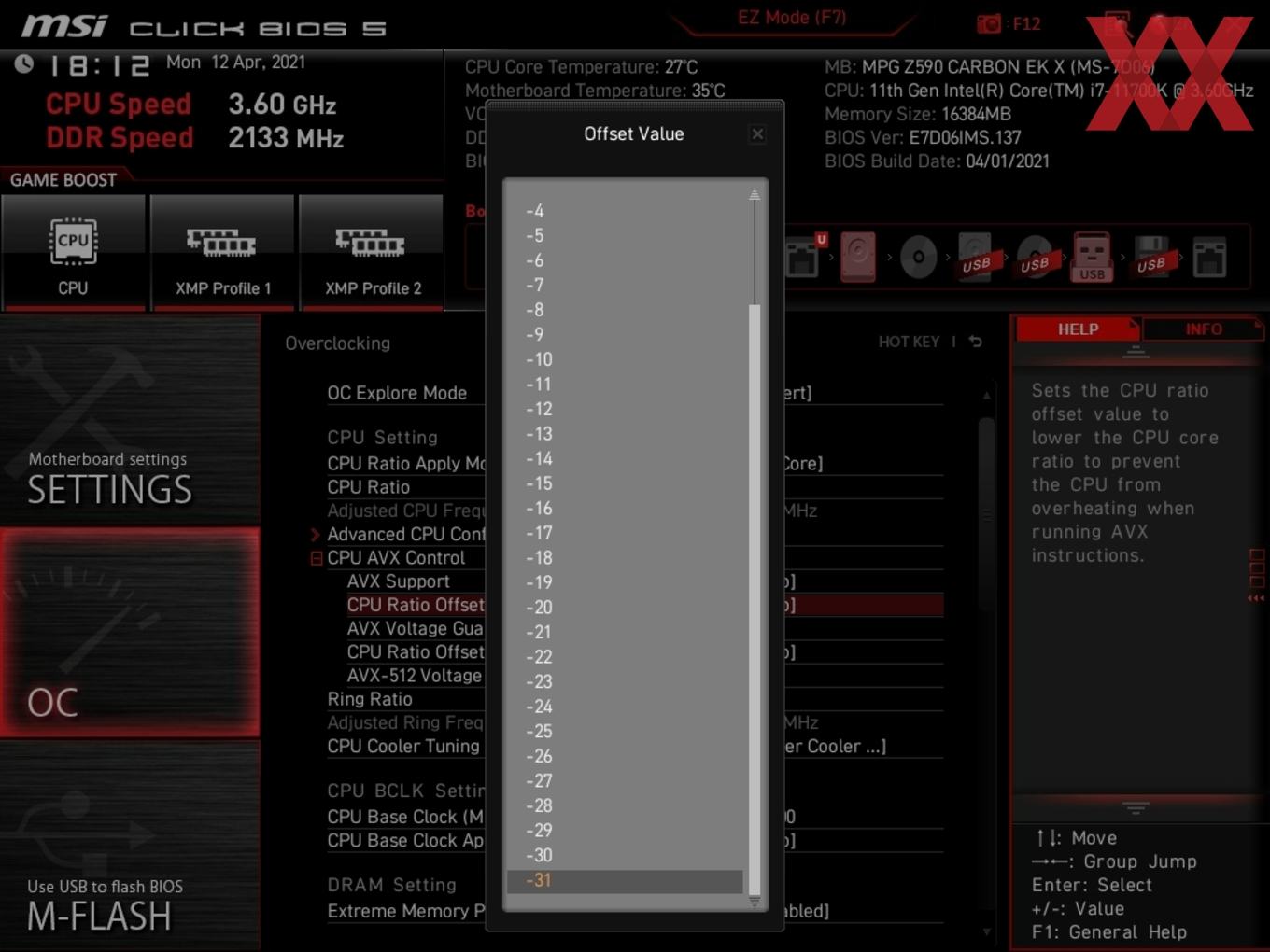Open M-FLASH to flash BIOS
Screen dimensions: 1270x952
point(130,847)
